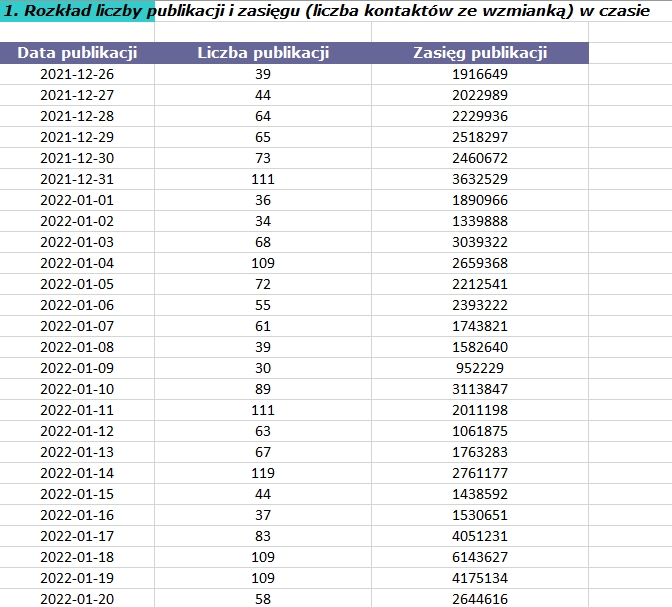Select reach value 4175134
672x607 pixels.
tap(480, 578)
